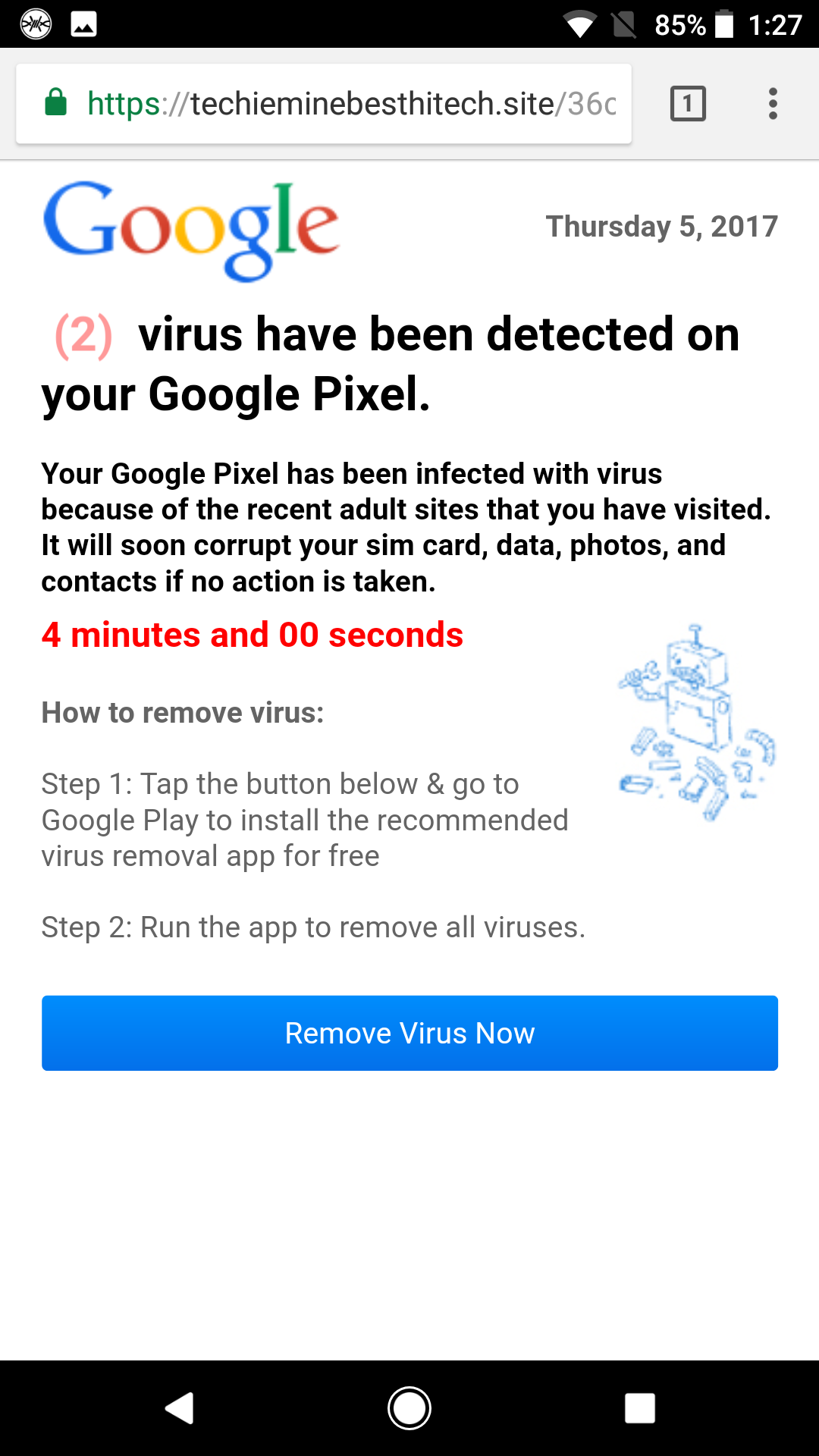This screenshot has height=1456, width=819.
Task: Tap the Wi-Fi signal status icon
Action: pos(580,25)
